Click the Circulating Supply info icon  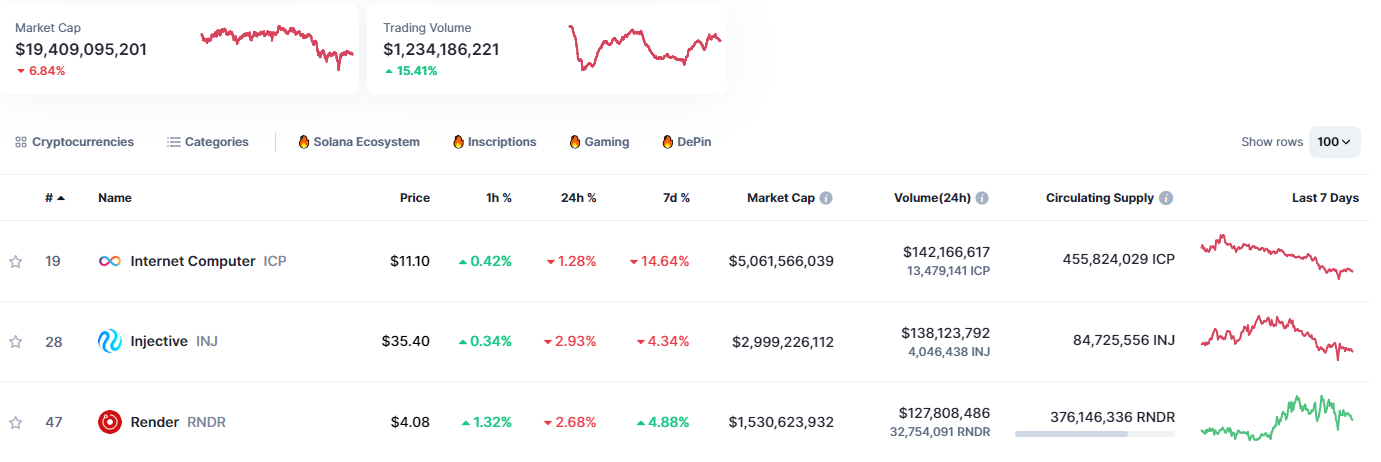(1166, 198)
